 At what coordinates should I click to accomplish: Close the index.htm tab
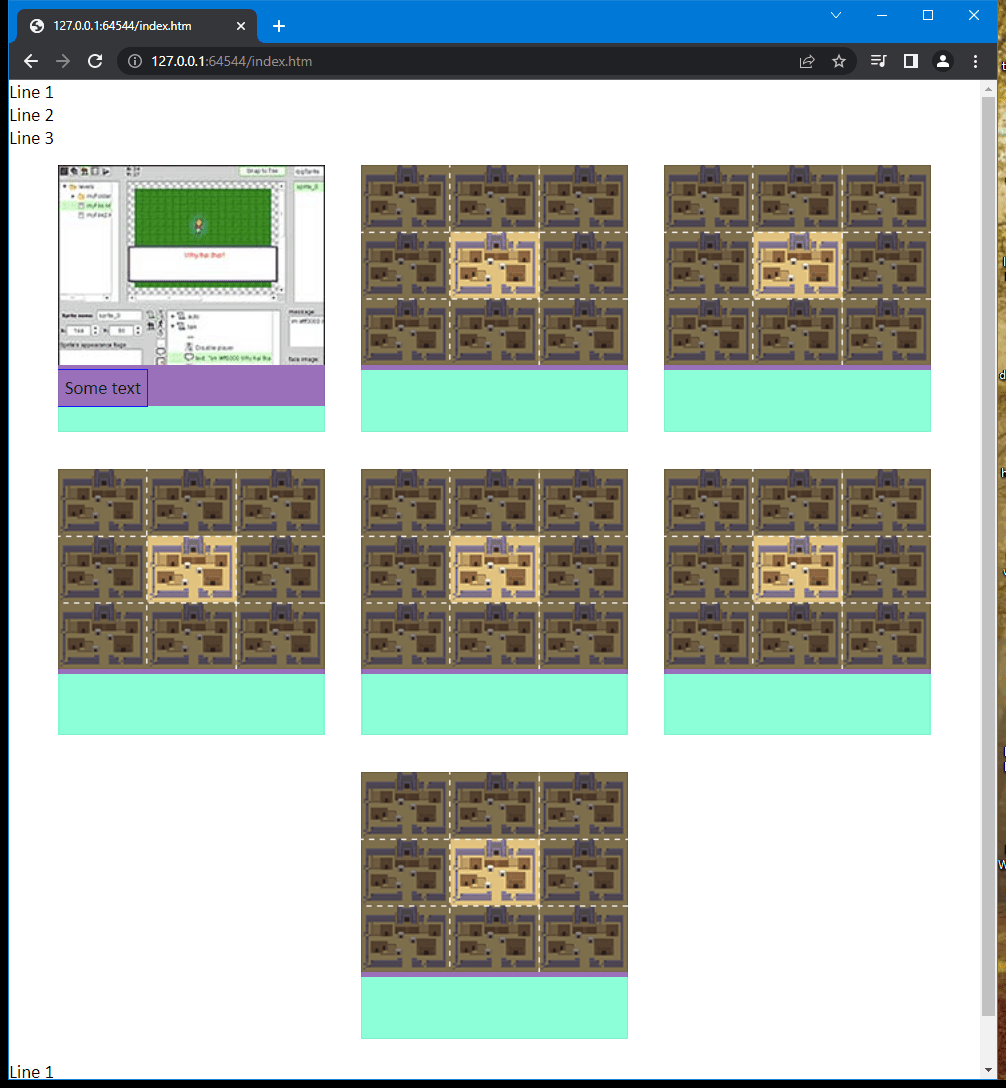pyautogui.click(x=240, y=26)
